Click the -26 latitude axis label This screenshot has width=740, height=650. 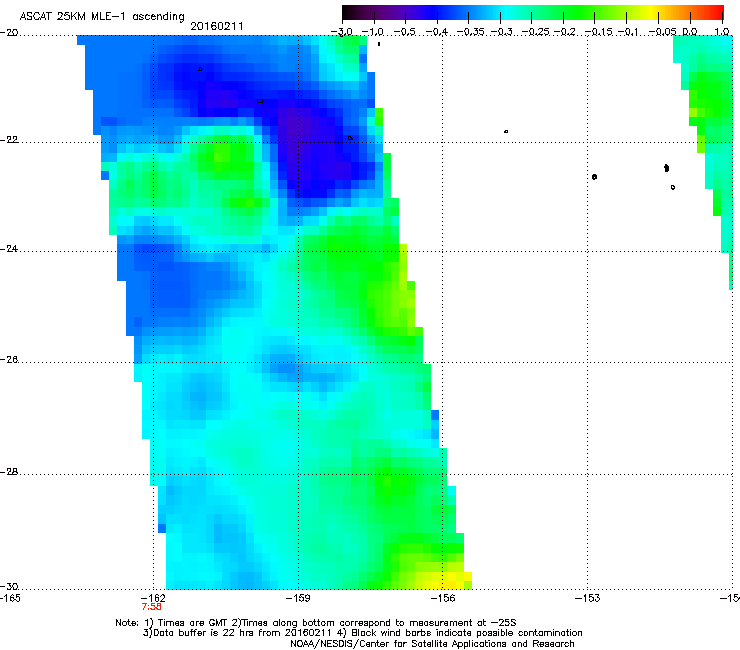9,360
